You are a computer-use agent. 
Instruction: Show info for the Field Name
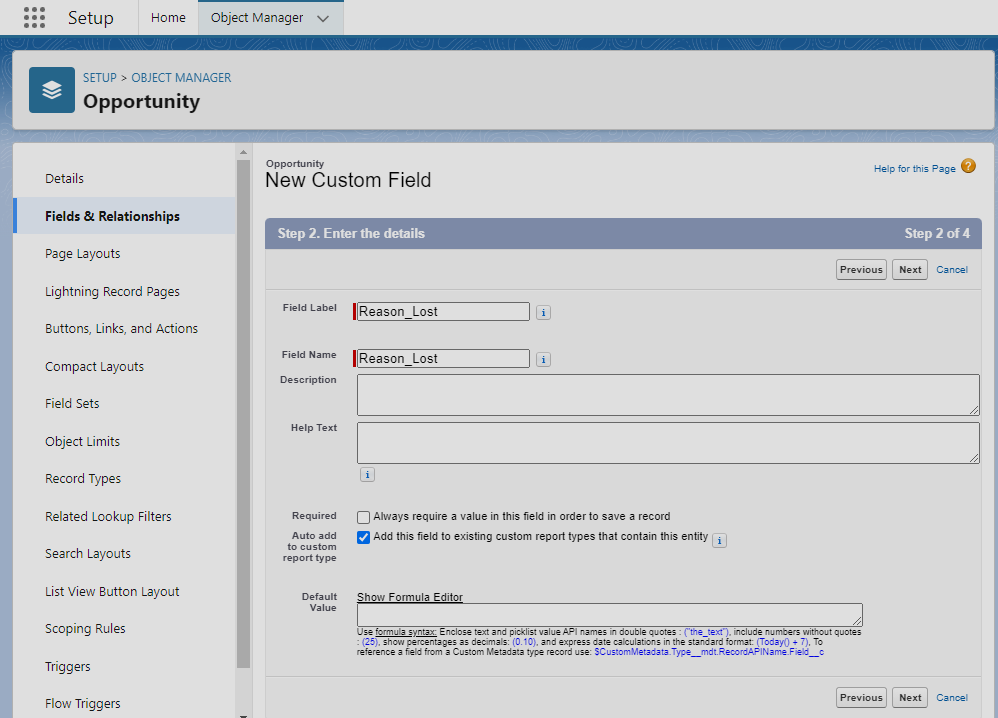click(543, 360)
